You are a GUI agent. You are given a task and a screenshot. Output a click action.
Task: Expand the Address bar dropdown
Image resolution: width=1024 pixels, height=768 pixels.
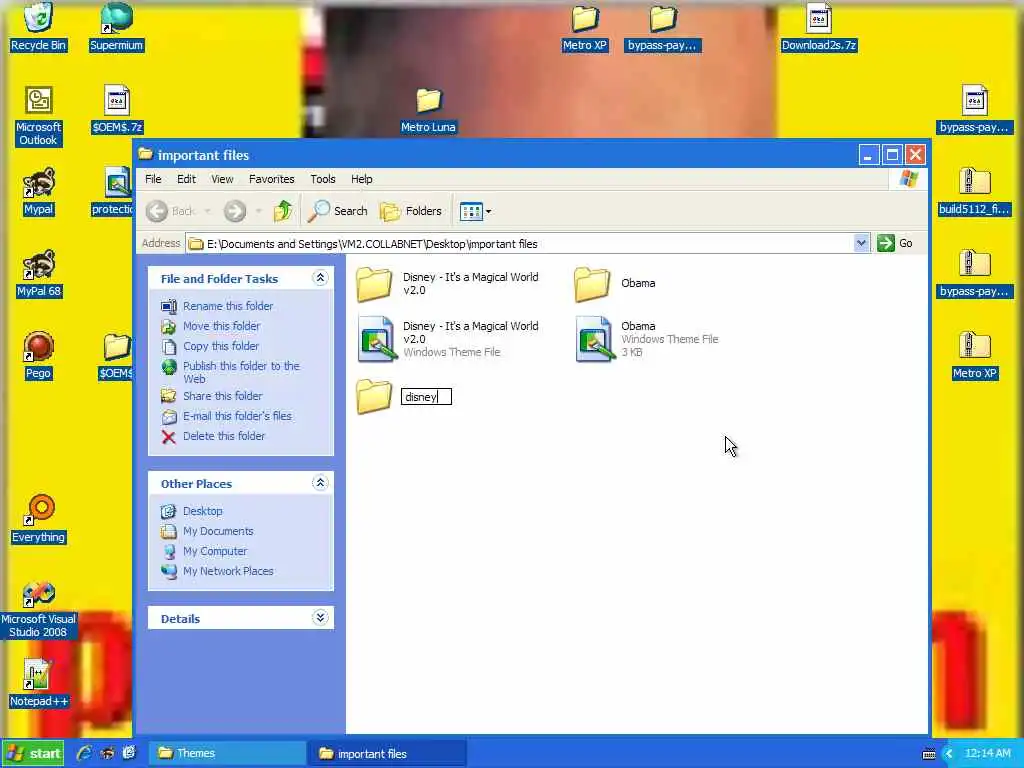(861, 243)
